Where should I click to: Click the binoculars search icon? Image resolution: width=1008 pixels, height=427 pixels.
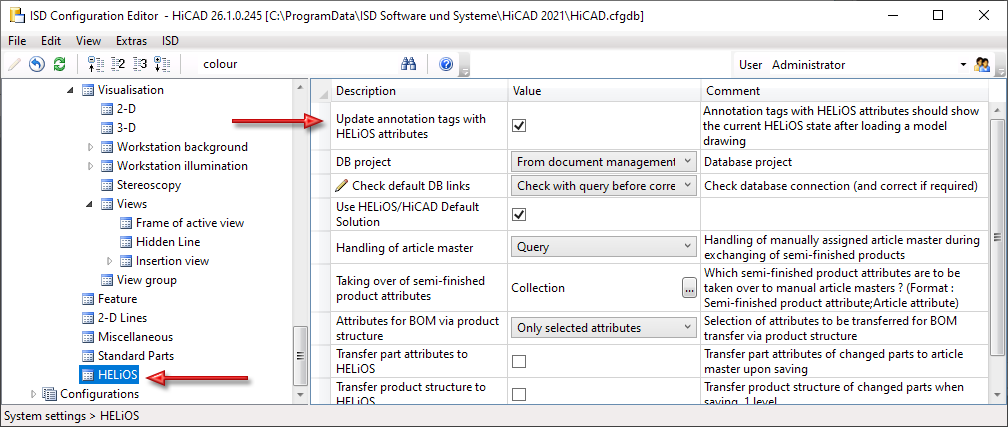(408, 64)
